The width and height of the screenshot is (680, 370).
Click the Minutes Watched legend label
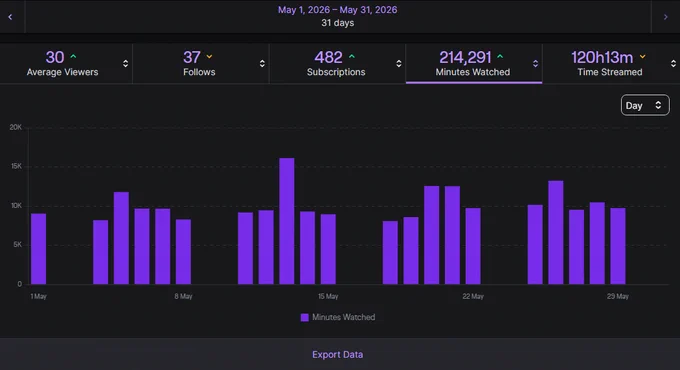click(x=343, y=318)
